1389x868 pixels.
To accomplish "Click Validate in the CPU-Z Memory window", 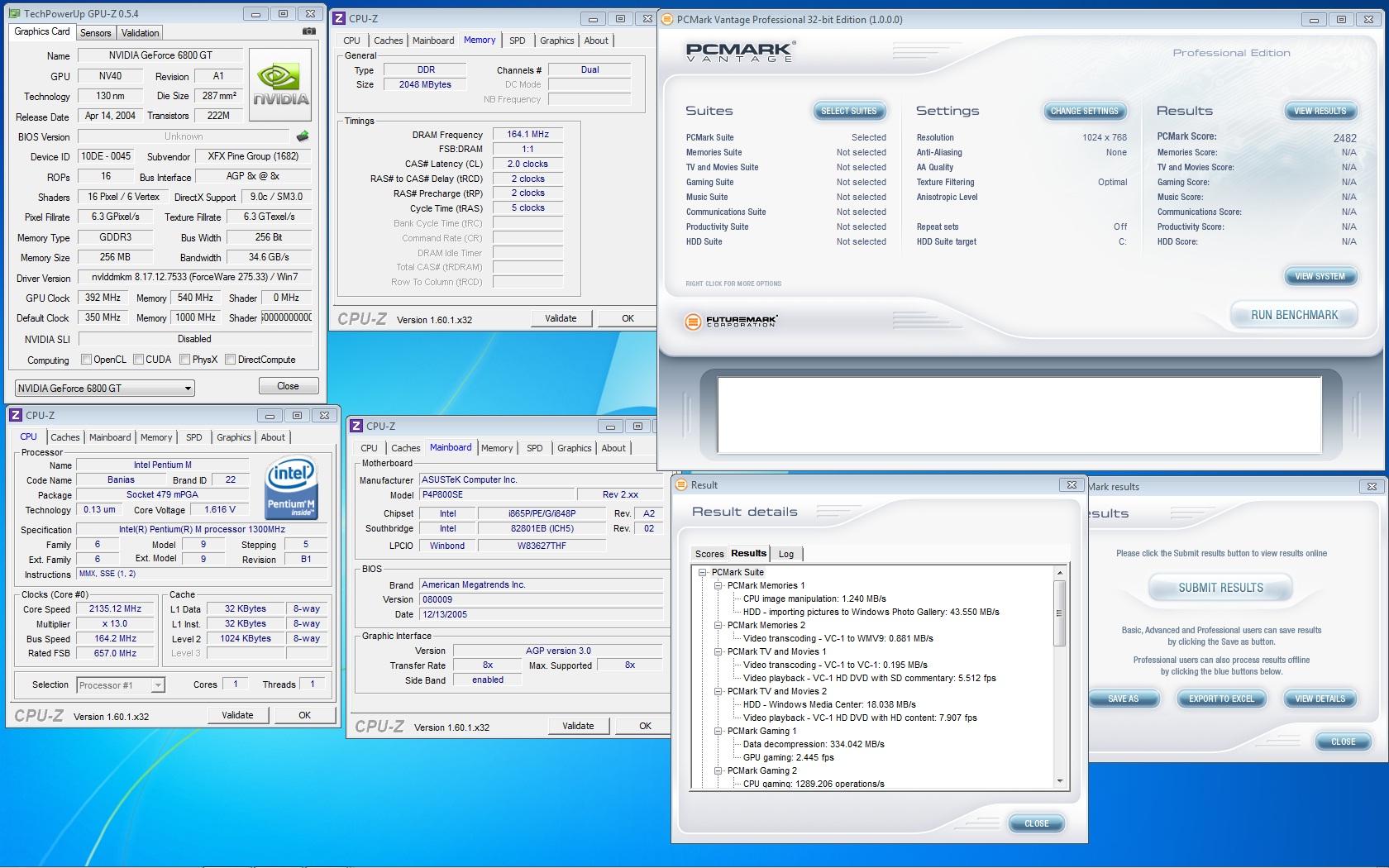I will point(561,318).
